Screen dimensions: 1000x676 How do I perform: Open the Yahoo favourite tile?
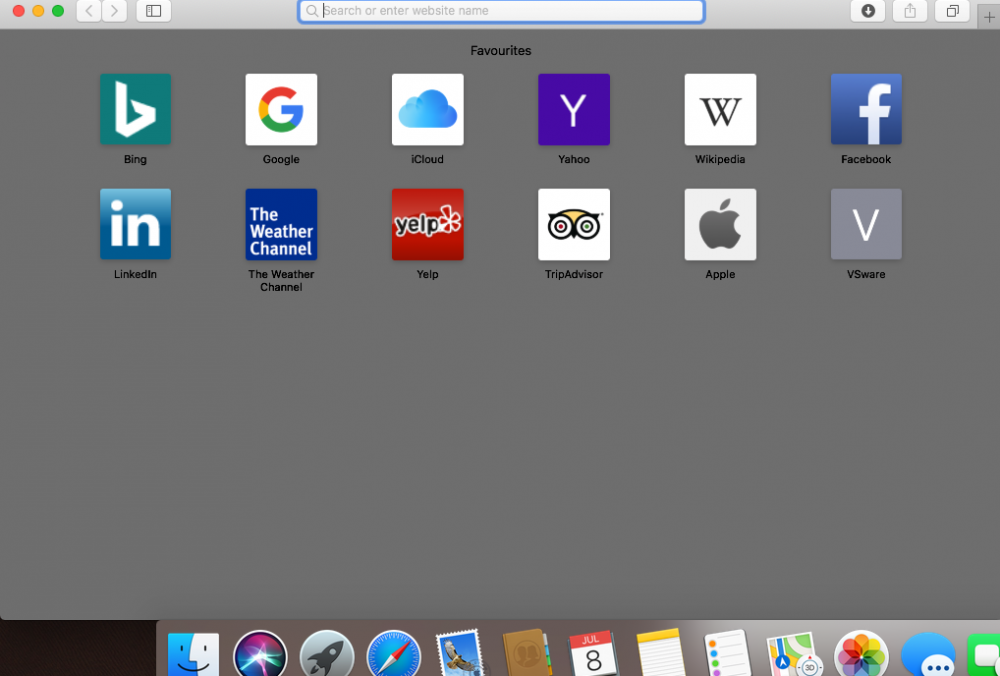(574, 109)
